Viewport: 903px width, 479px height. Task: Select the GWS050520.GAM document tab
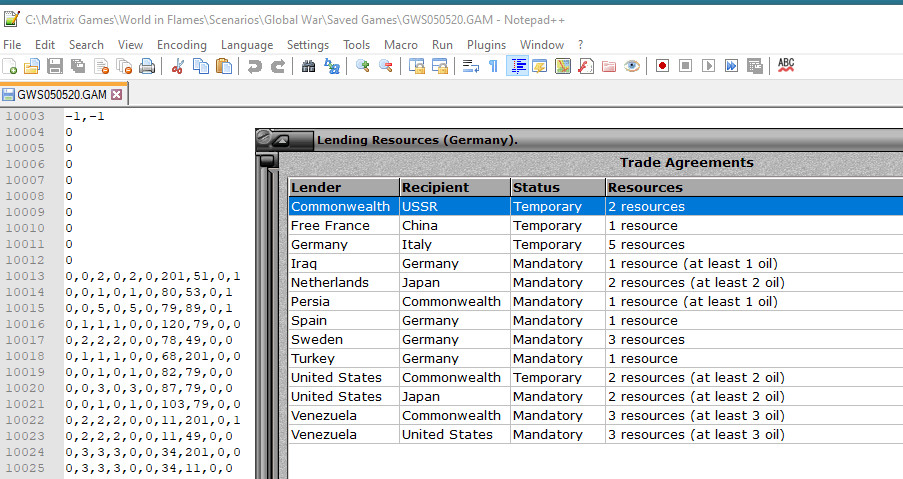coord(63,94)
